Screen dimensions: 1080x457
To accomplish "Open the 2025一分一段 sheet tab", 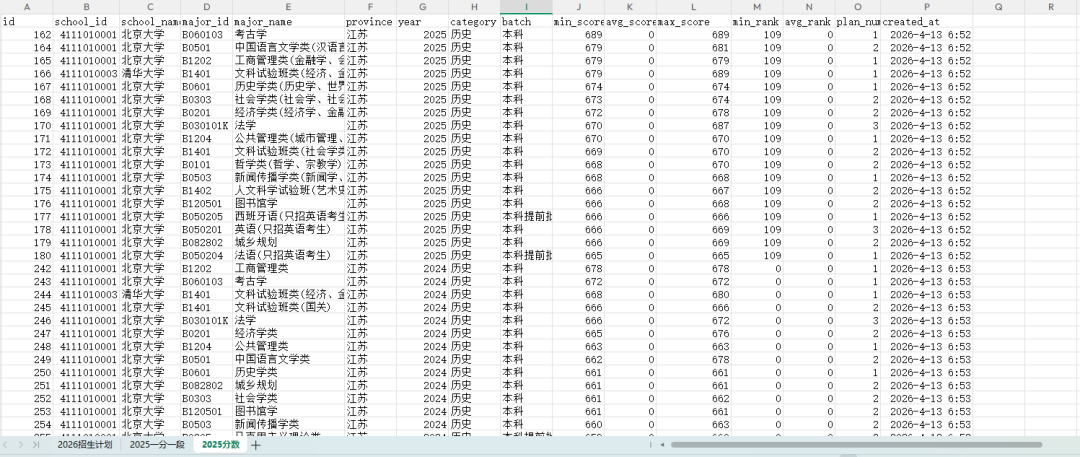I will (157, 445).
